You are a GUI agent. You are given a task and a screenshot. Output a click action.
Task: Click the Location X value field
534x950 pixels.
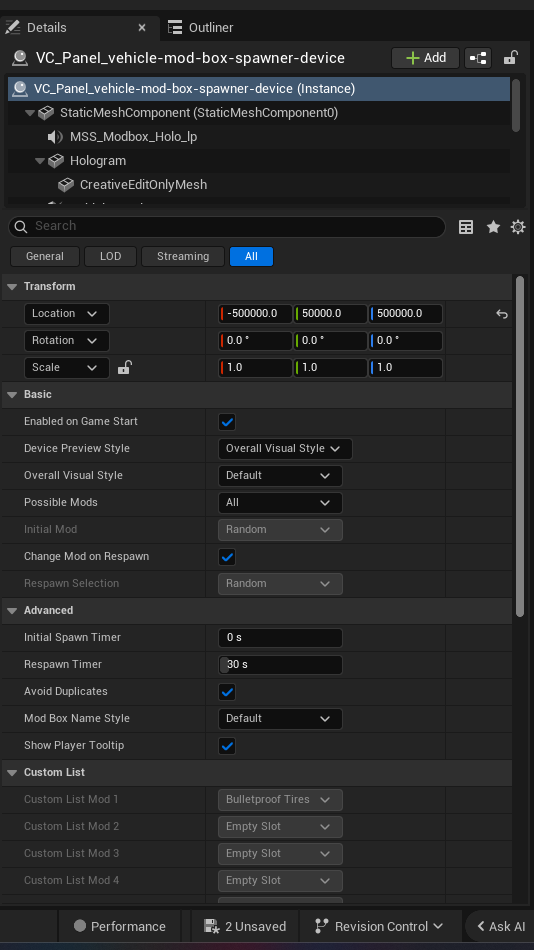pos(255,314)
